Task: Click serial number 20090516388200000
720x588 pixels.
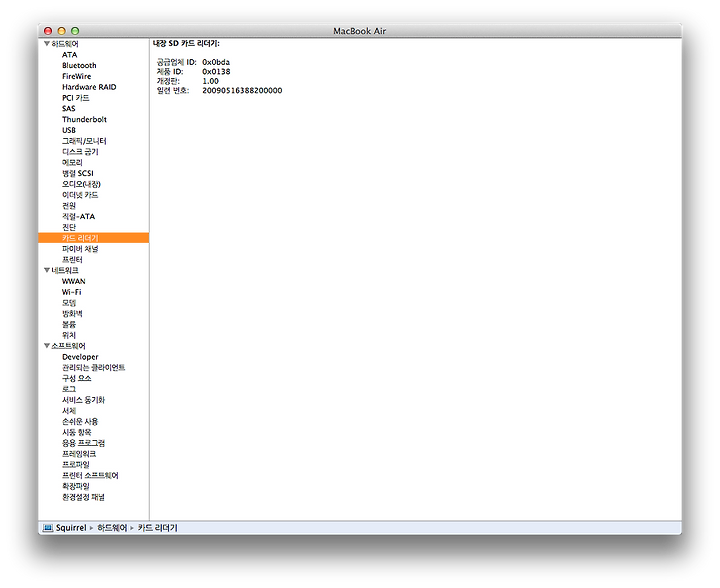Action: coord(242,90)
